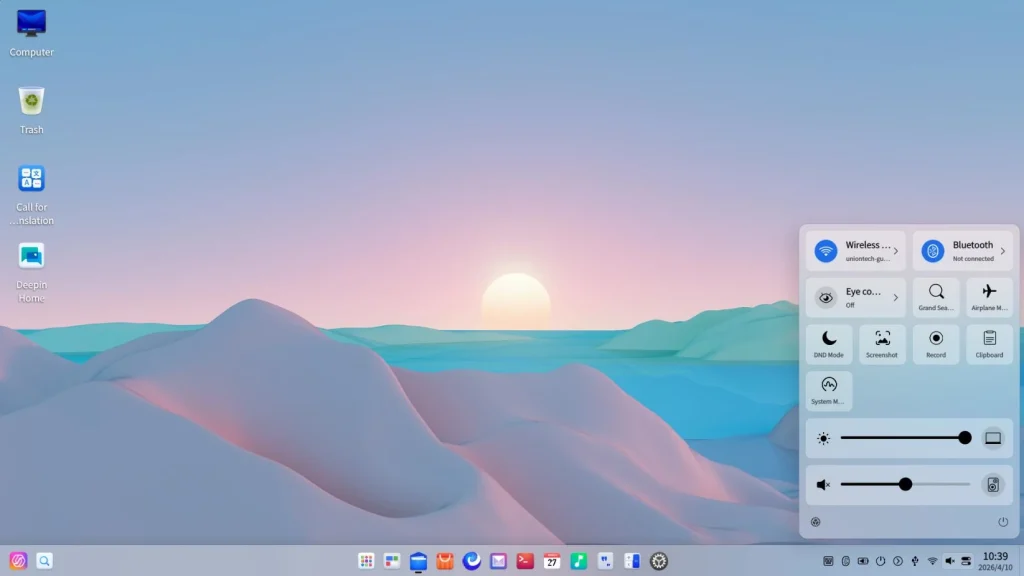The width and height of the screenshot is (1024, 576).
Task: Open the quick panel settings gear
Action: click(x=815, y=521)
